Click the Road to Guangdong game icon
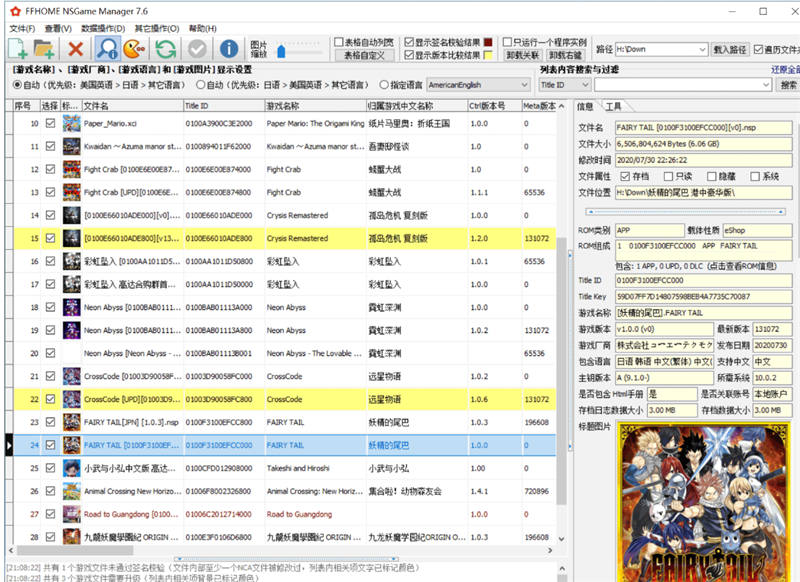The height and width of the screenshot is (582, 800). pos(71,514)
